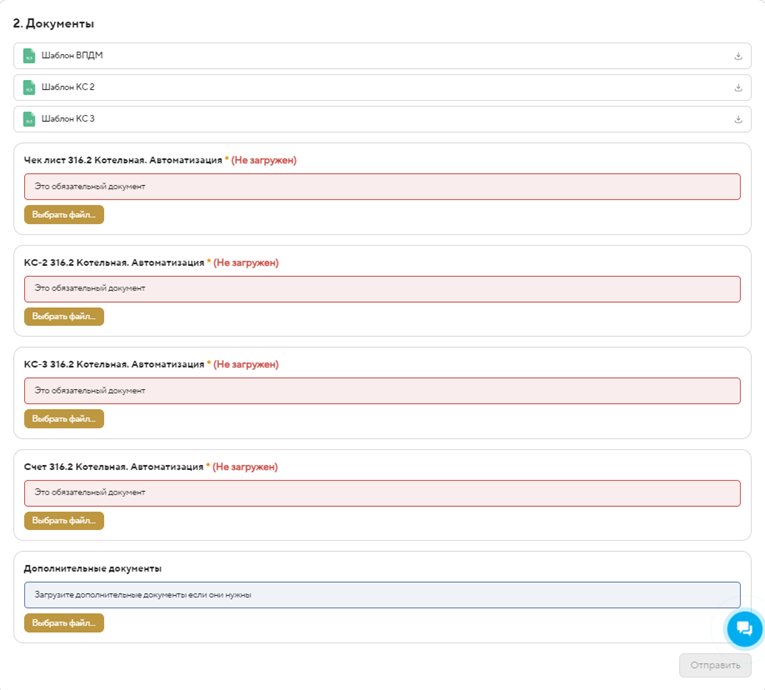Choose file for КС-3 316.2 document

point(64,418)
